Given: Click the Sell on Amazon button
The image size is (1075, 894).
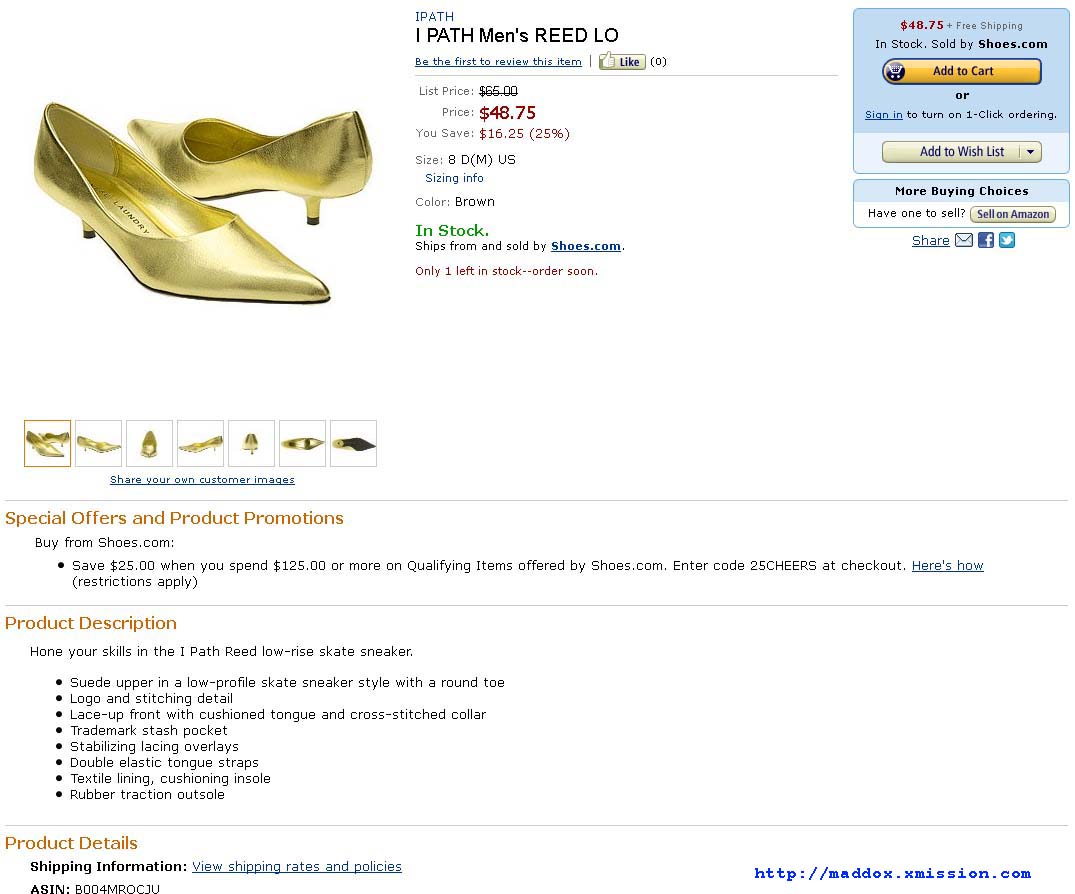Looking at the screenshot, I should 1012,214.
